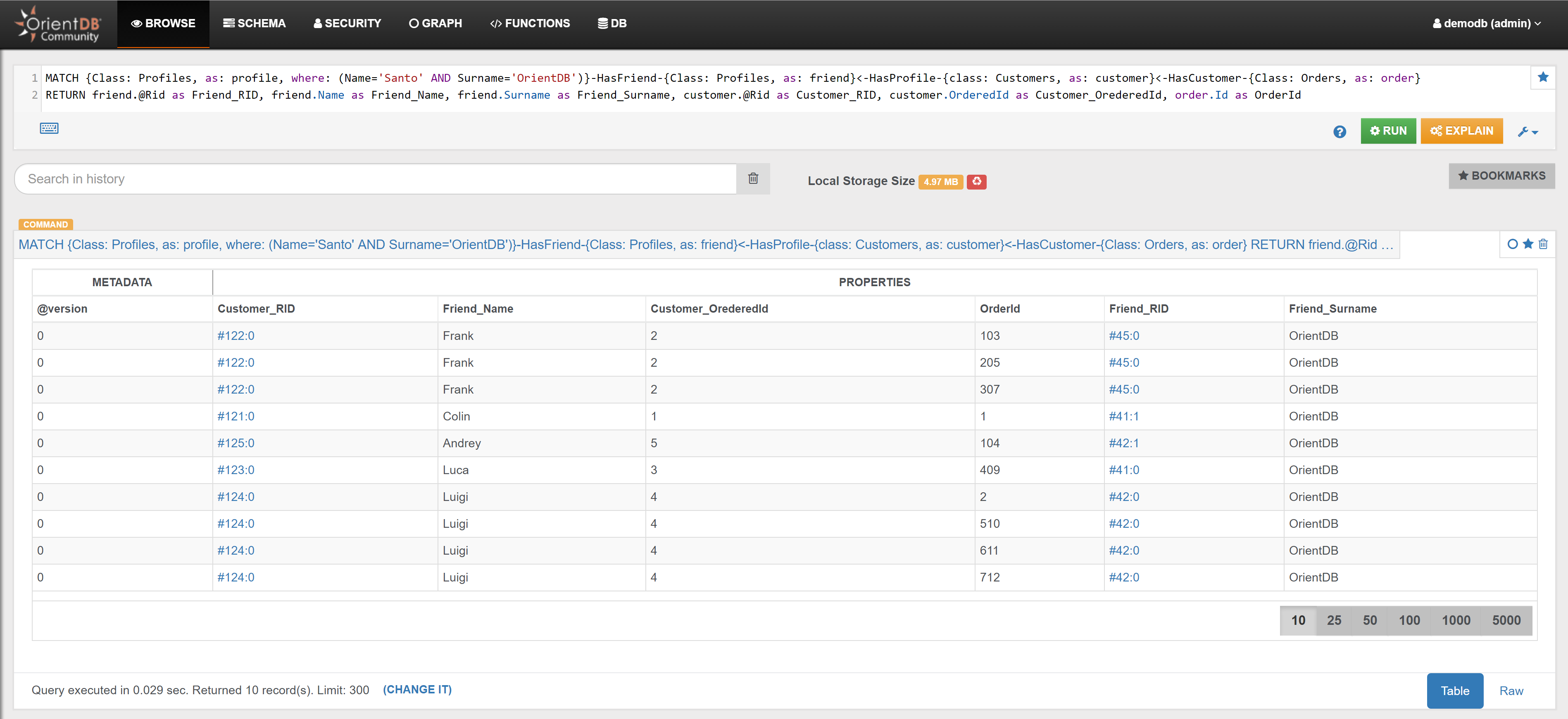Image resolution: width=1568 pixels, height=719 pixels.
Task: Click the CHANGE IT limit link
Action: pyautogui.click(x=417, y=689)
